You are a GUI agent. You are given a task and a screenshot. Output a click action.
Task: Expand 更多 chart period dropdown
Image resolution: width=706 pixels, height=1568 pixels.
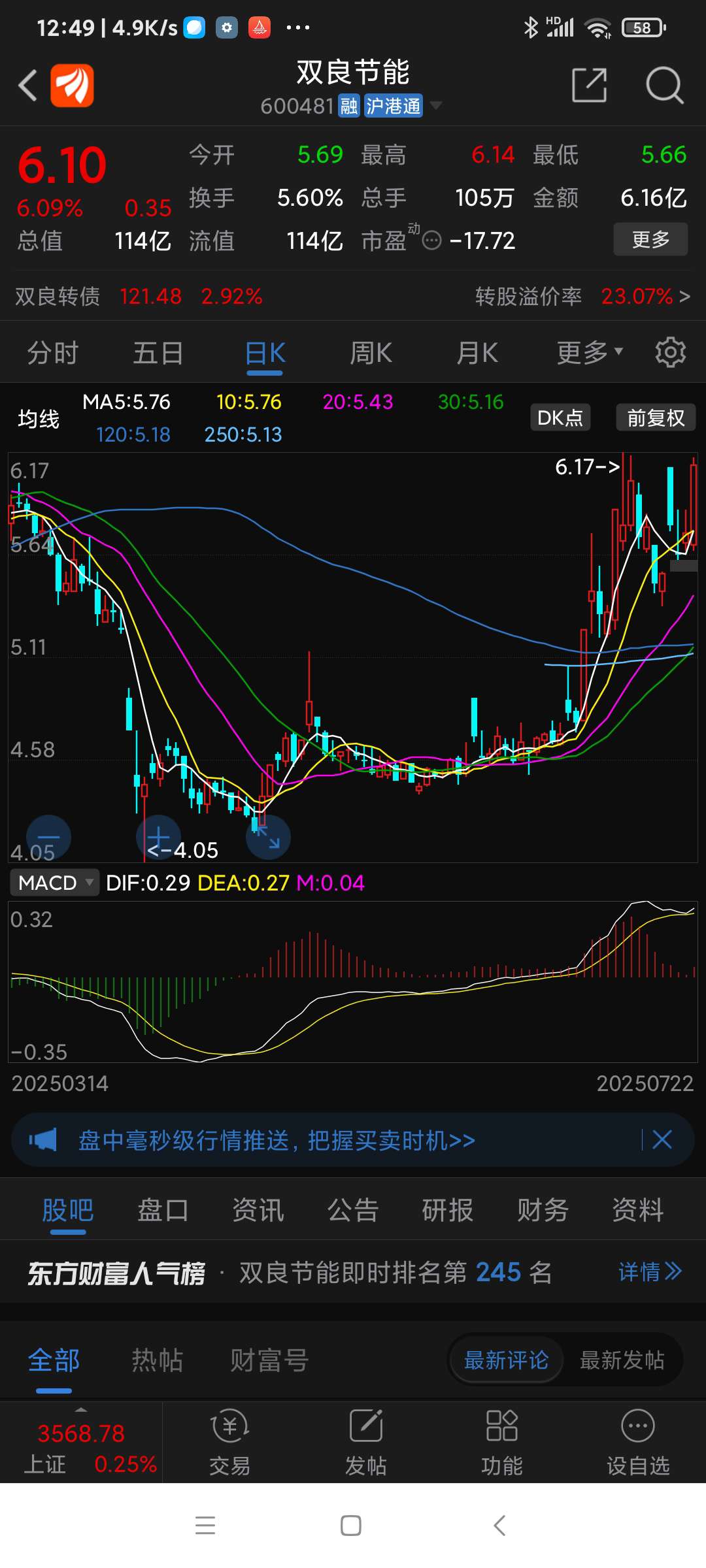pyautogui.click(x=590, y=353)
